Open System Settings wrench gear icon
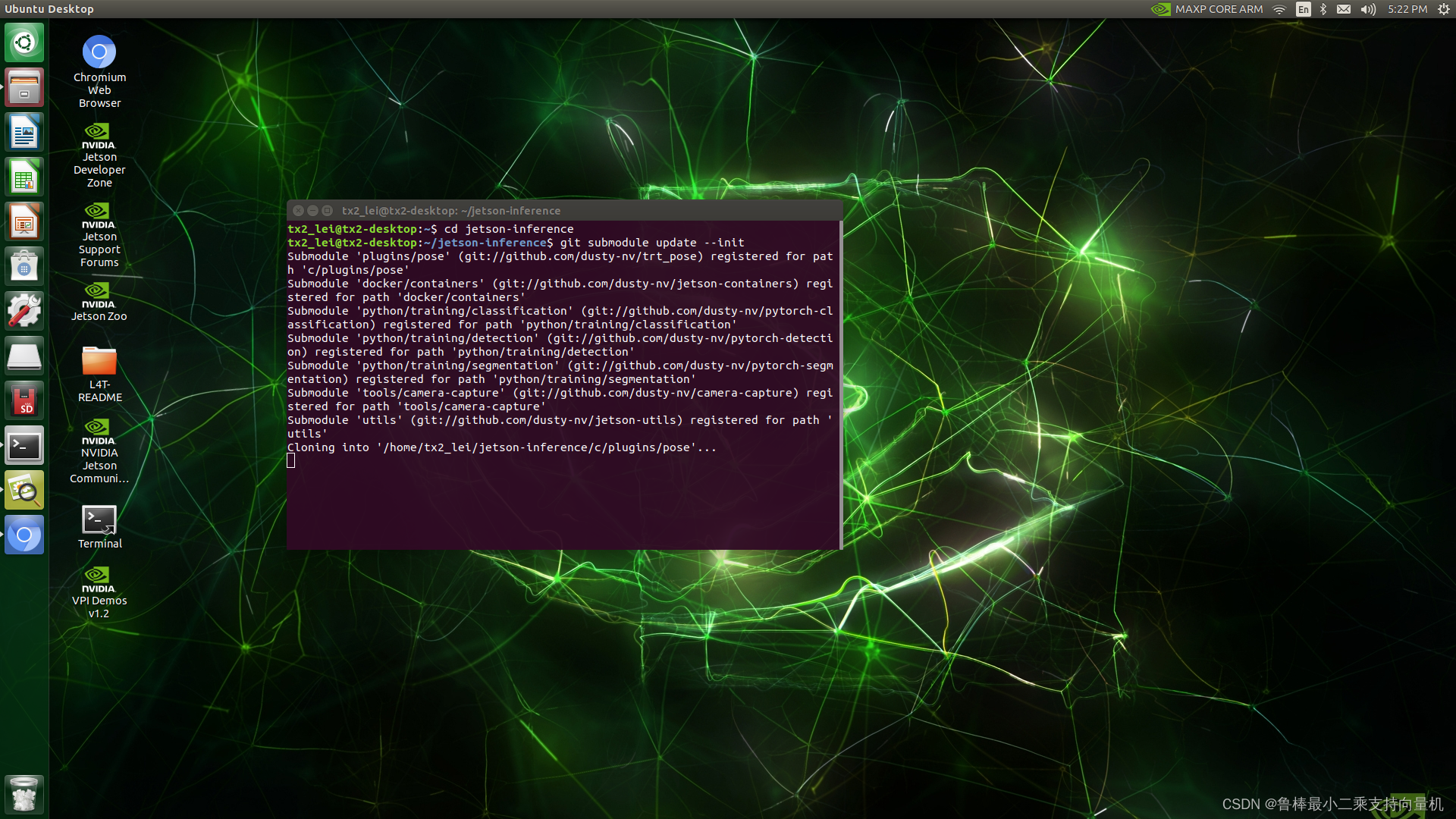 point(24,311)
